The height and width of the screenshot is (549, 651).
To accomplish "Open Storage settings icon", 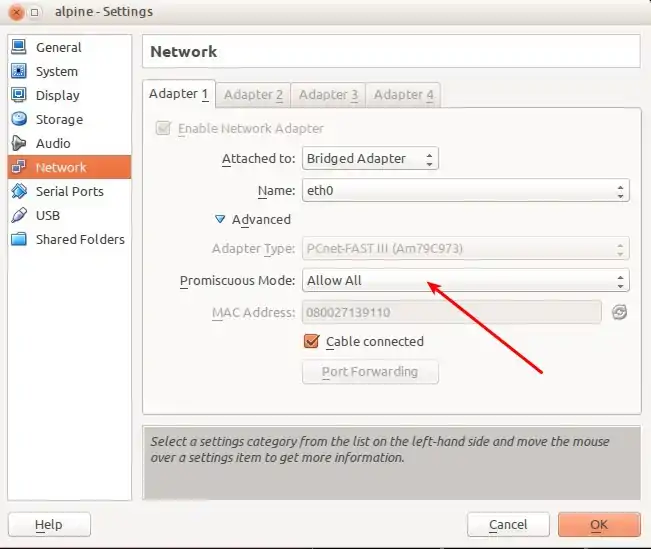I will (x=19, y=119).
